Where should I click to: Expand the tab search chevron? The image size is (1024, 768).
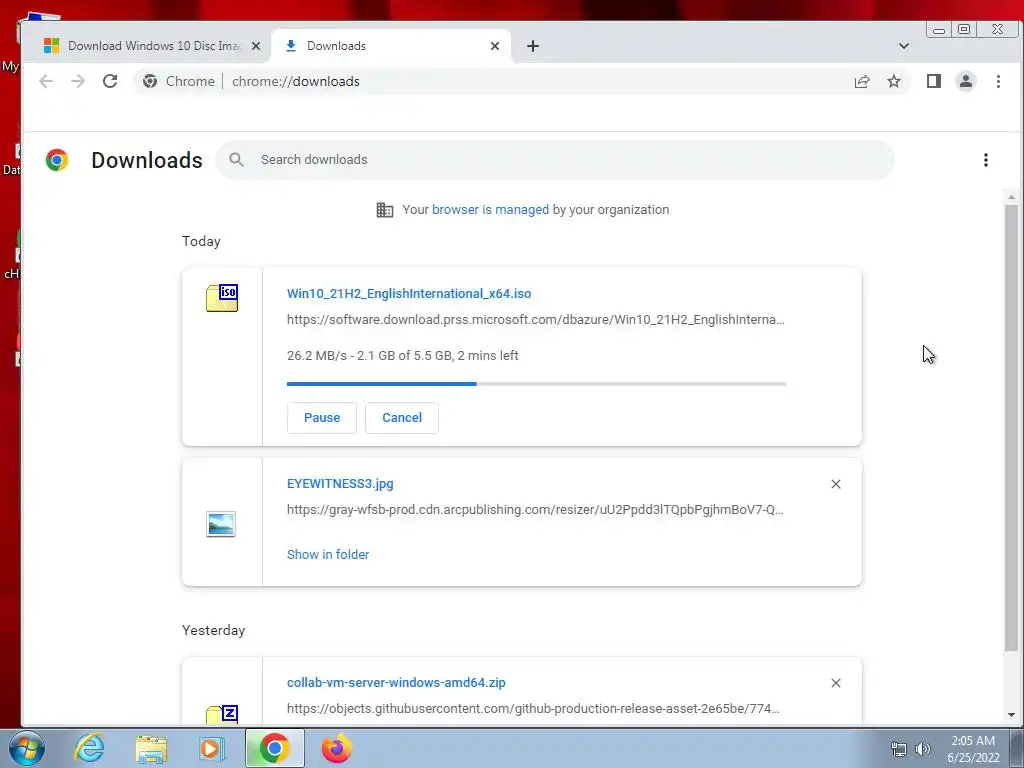[x=904, y=46]
